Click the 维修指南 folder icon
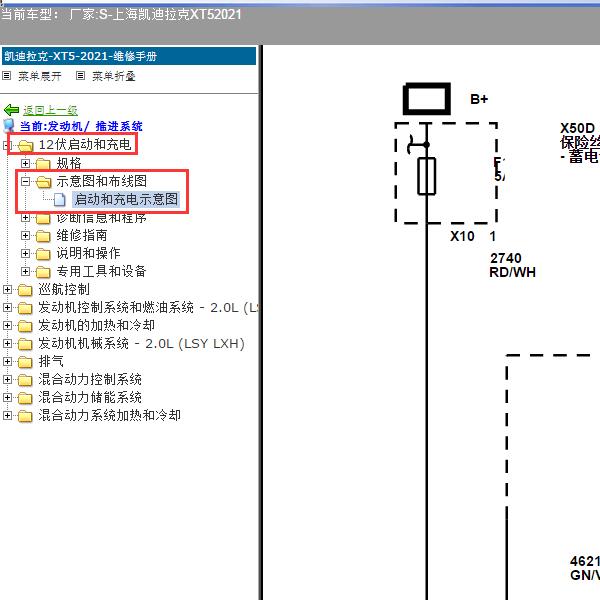Viewport: 600px width, 600px height. point(43,236)
